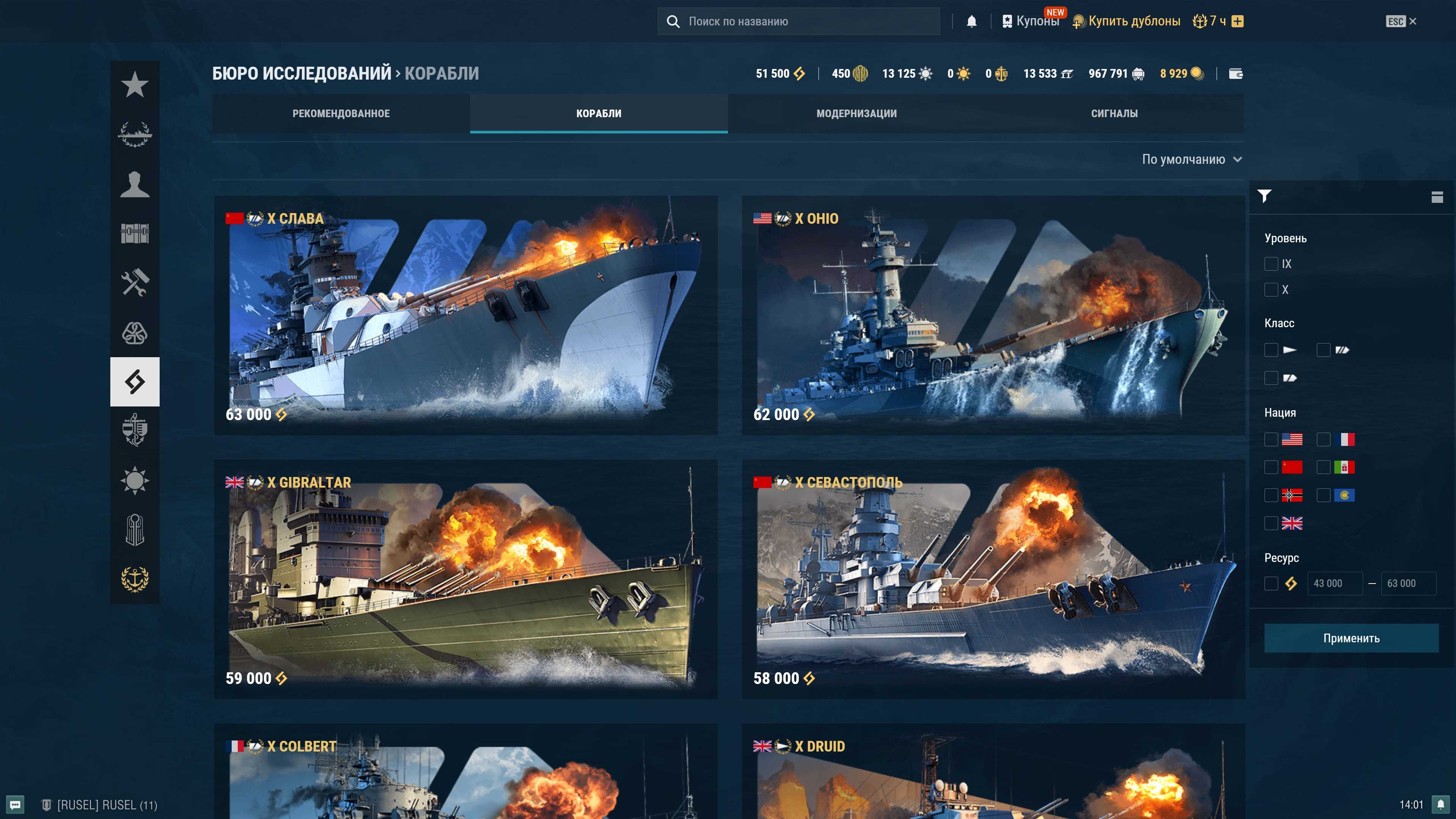Image resolution: width=1456 pixels, height=819 pixels.
Task: Open the X Слава ship card
Action: point(466,315)
